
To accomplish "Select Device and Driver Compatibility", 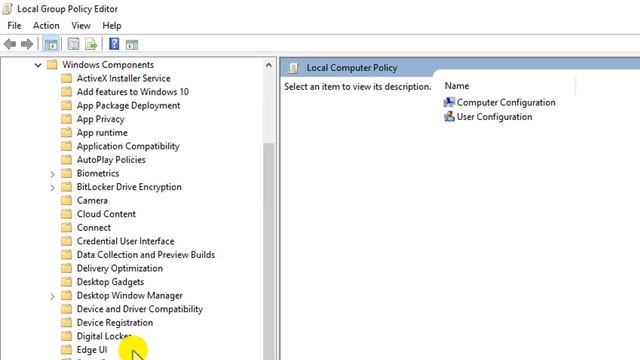I will [x=140, y=309].
